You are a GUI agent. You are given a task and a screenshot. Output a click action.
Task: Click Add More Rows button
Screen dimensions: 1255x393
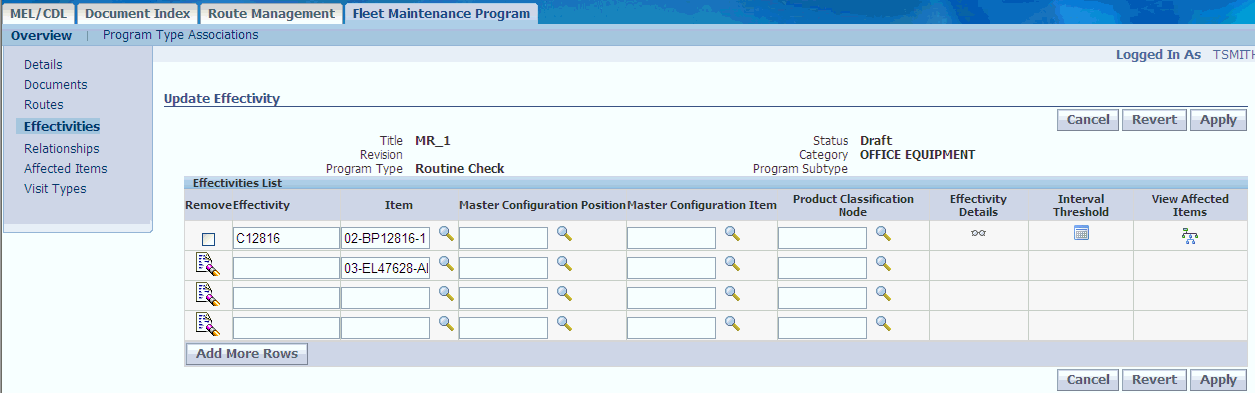click(x=248, y=354)
